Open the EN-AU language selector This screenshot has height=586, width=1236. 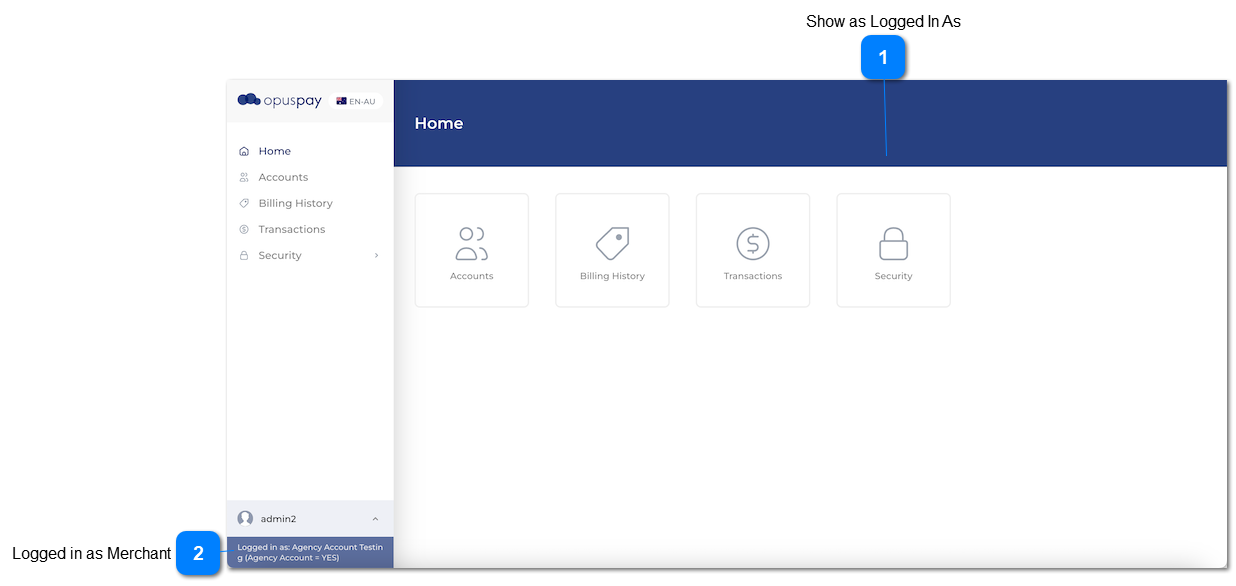[x=356, y=101]
